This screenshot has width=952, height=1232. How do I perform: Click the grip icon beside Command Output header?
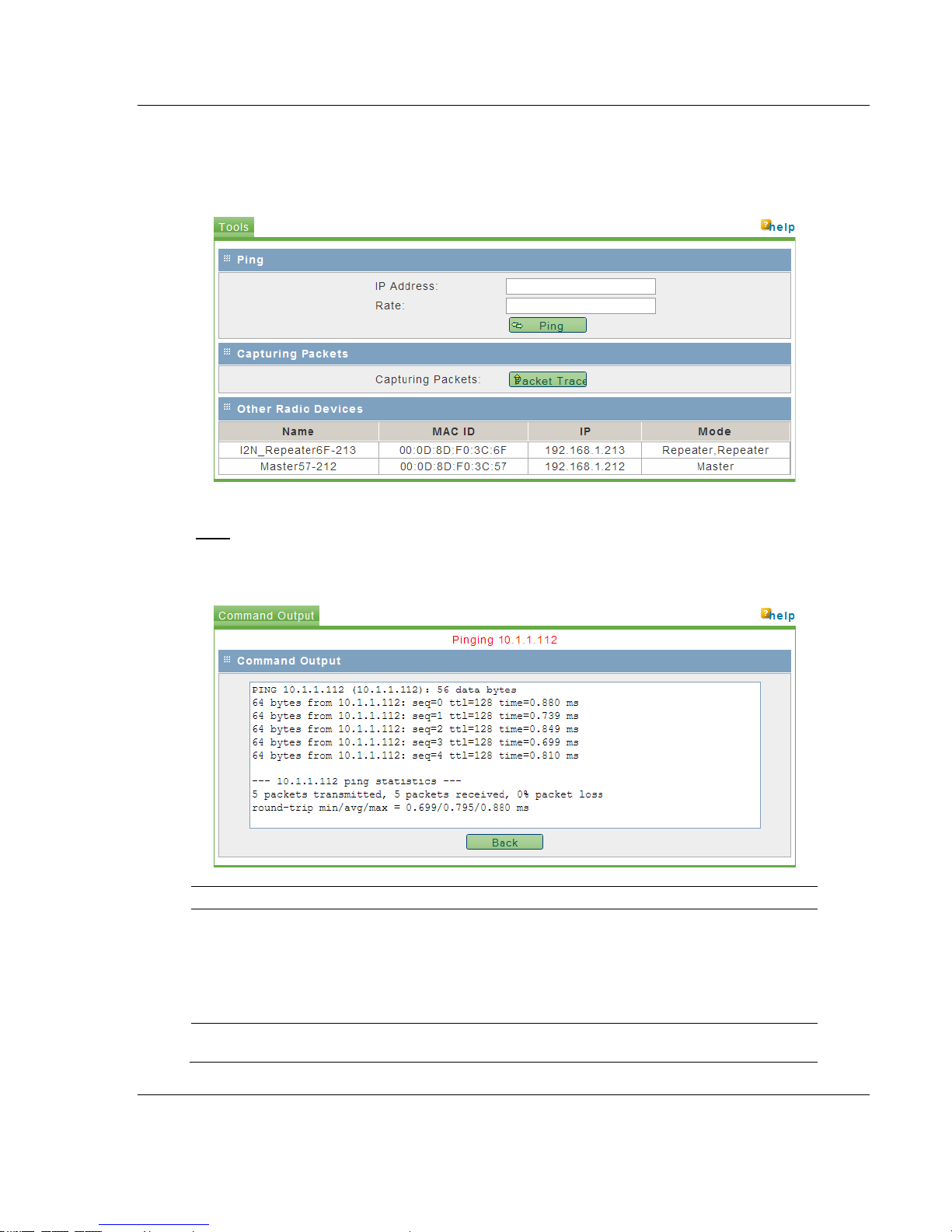pyautogui.click(x=227, y=660)
